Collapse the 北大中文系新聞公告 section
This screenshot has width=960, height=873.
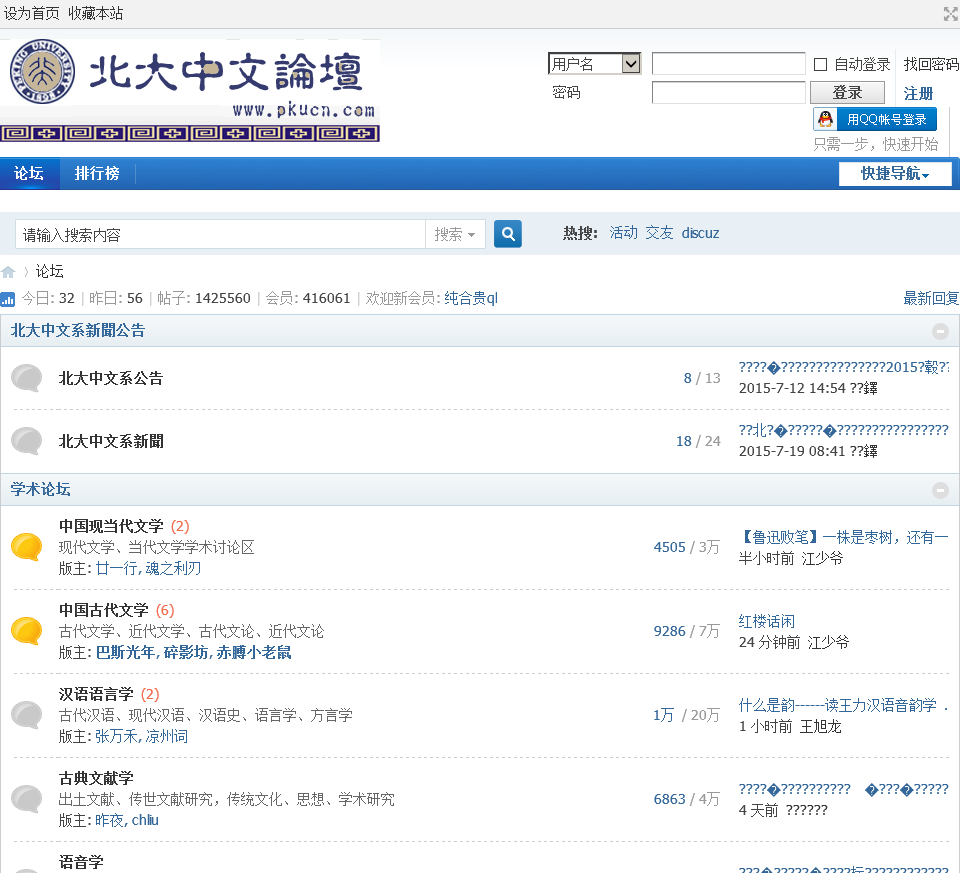pos(940,331)
